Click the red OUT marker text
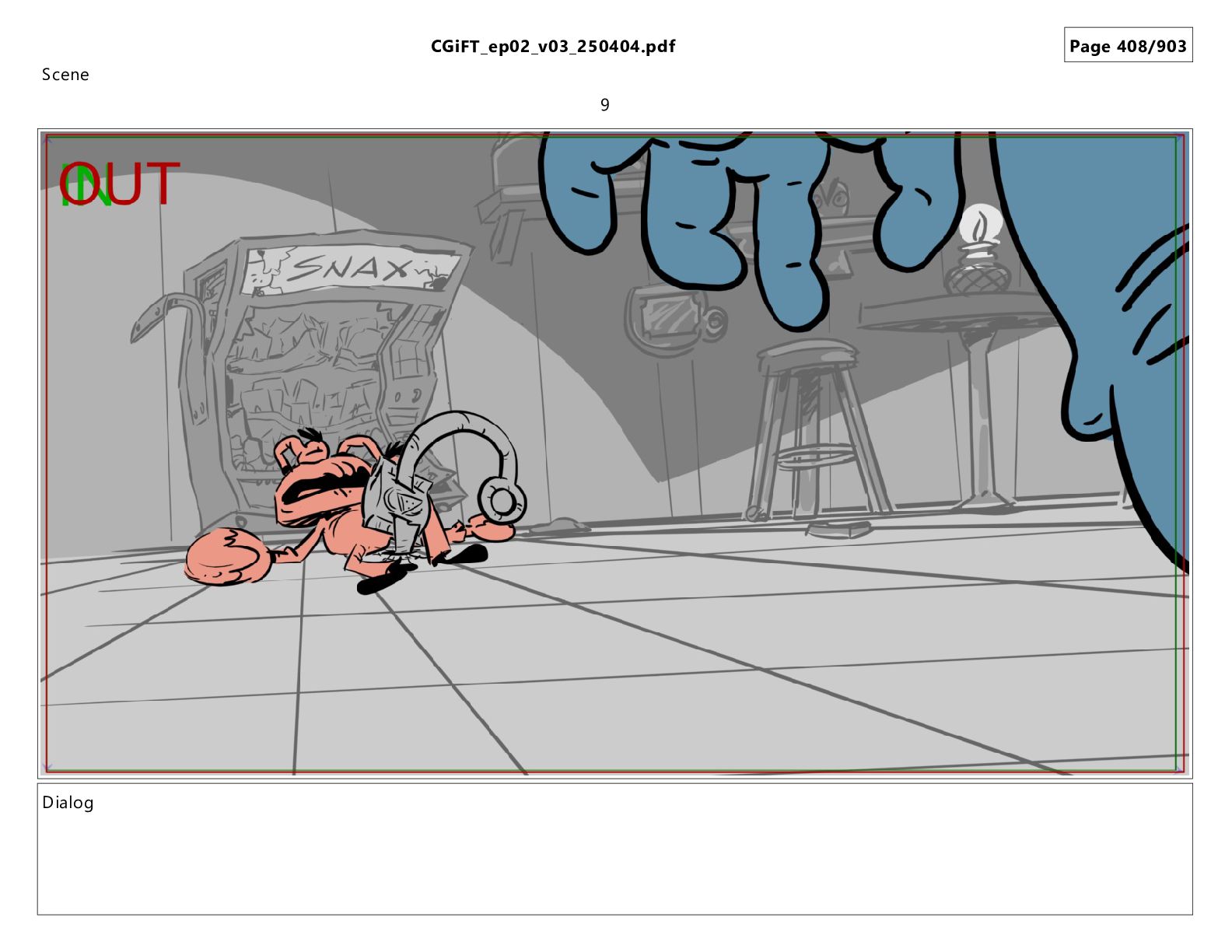Image resolution: width=1232 pixels, height=952 pixels. tap(121, 184)
